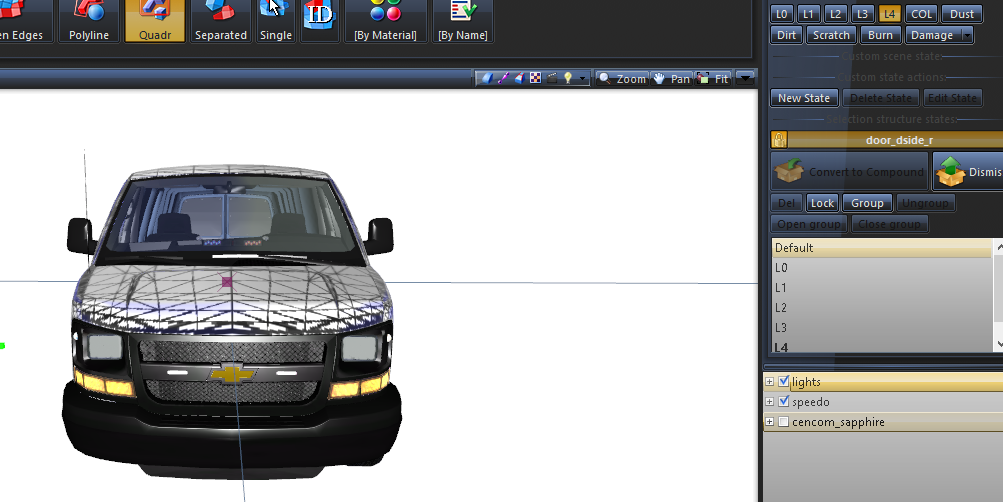The height and width of the screenshot is (502, 1003).
Task: Expand the cencom_sapphire tree node
Action: (770, 422)
